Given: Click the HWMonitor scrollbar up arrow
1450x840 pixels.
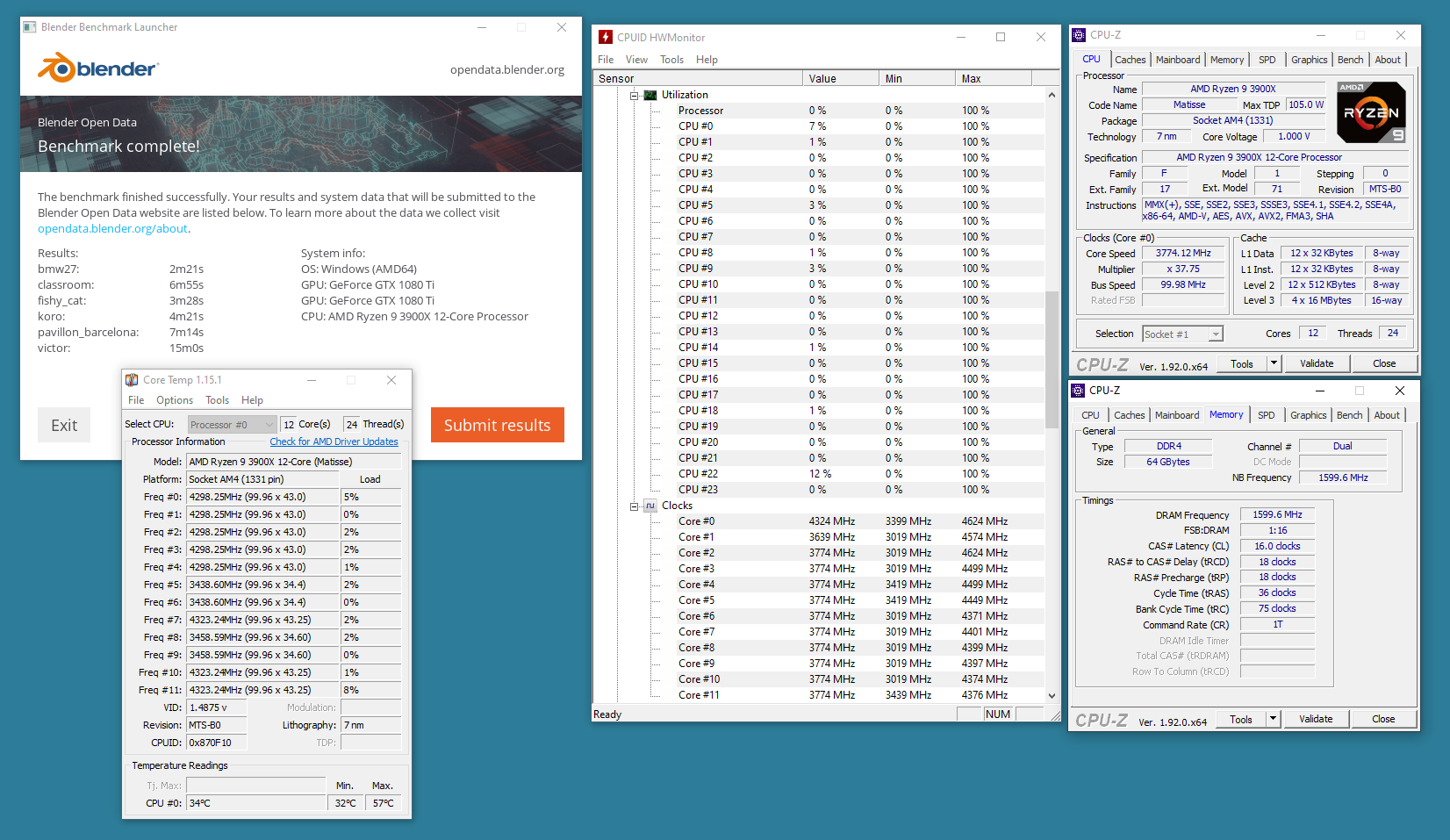Looking at the screenshot, I should pyautogui.click(x=1052, y=95).
